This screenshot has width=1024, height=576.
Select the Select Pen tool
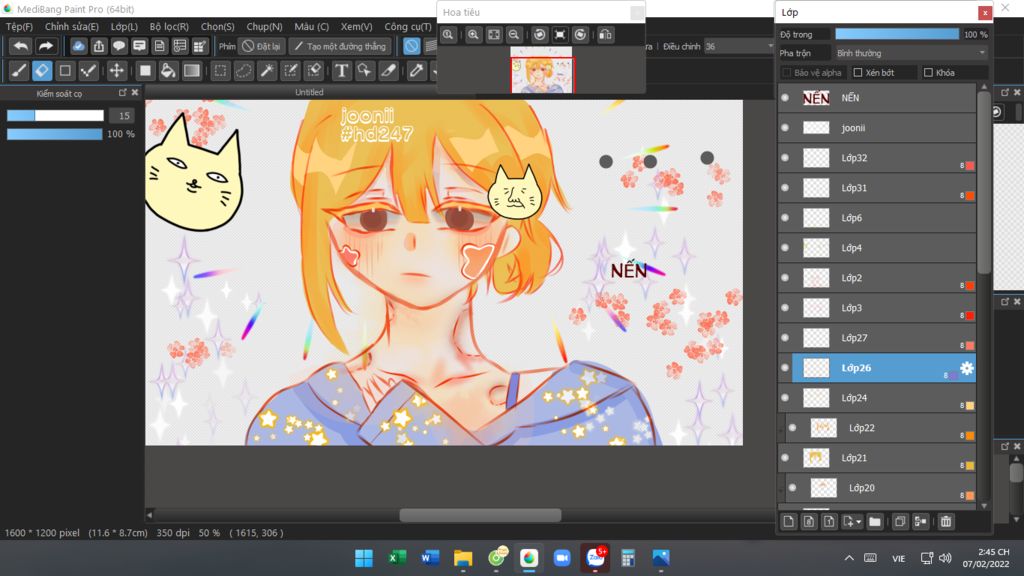291,71
